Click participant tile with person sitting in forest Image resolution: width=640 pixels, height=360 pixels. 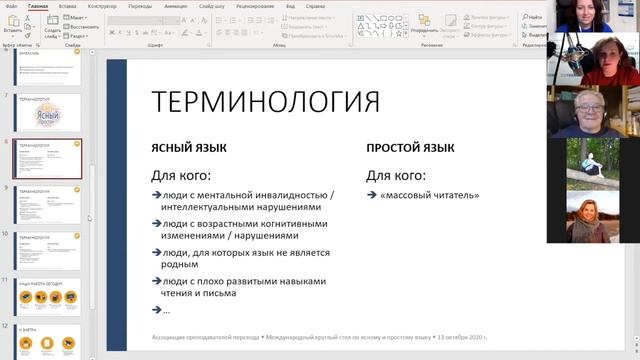point(593,164)
